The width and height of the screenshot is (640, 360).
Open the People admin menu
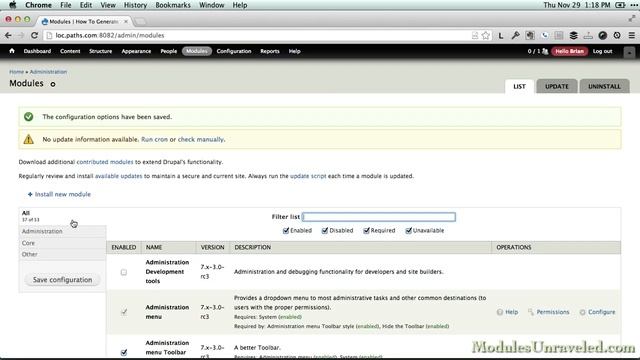(x=169, y=51)
